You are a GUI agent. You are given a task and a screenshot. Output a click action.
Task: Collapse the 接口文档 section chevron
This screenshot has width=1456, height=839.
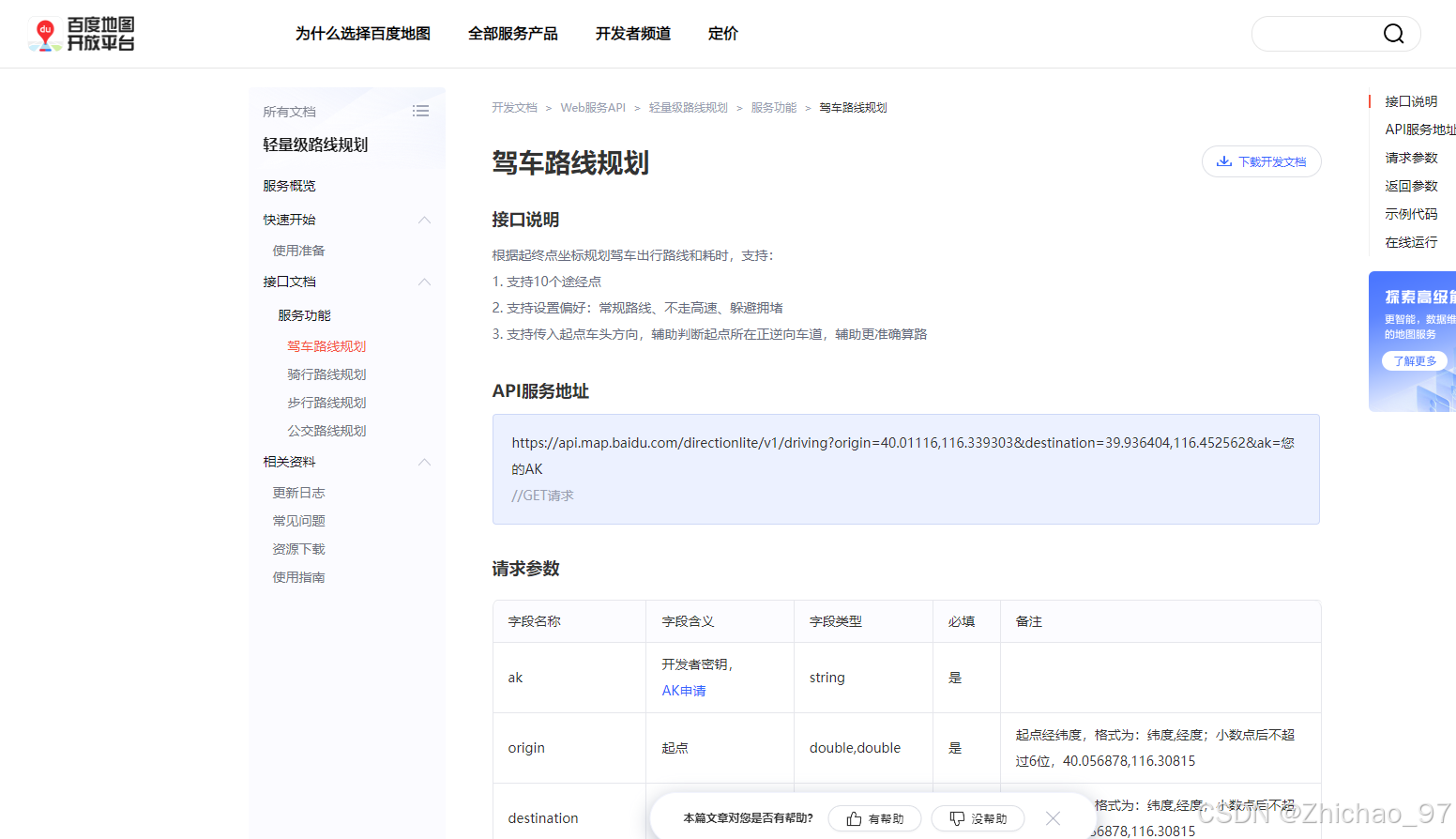[424, 282]
